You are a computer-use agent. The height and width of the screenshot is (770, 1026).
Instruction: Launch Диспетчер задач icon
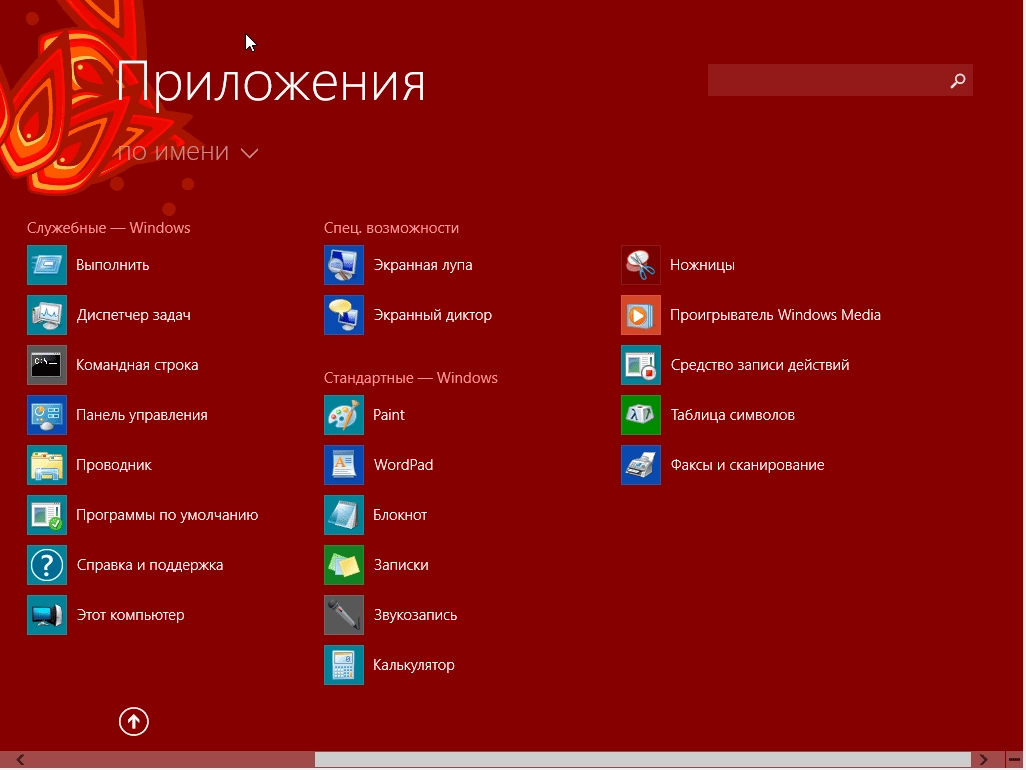click(x=46, y=315)
